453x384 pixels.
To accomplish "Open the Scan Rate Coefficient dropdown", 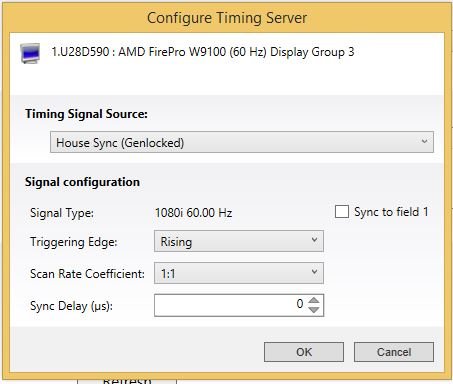I will click(x=239, y=273).
